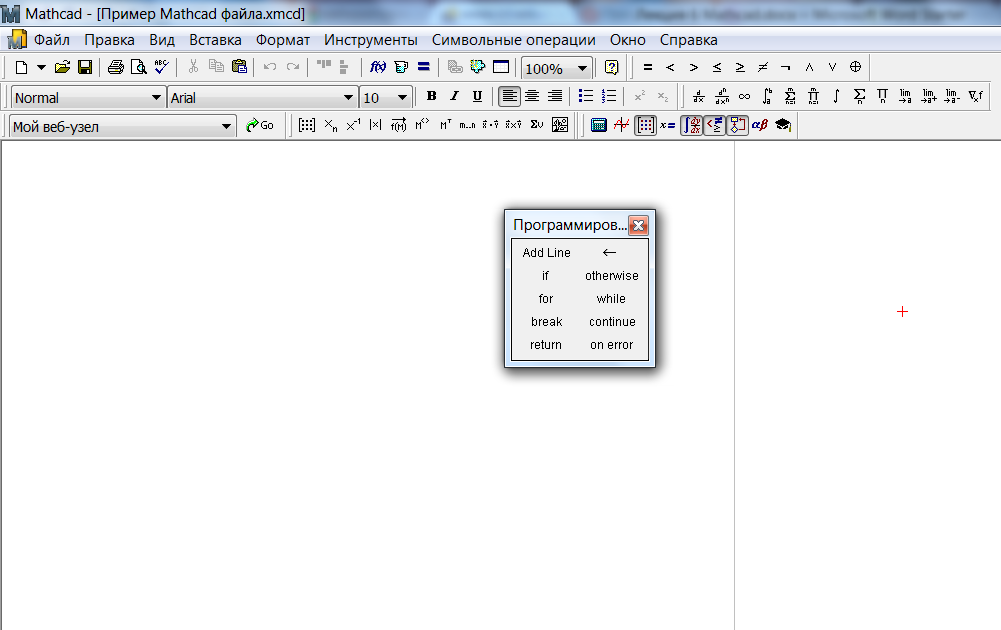Toggle Underline formatting
Screen dimensions: 1001x630
coord(477,96)
